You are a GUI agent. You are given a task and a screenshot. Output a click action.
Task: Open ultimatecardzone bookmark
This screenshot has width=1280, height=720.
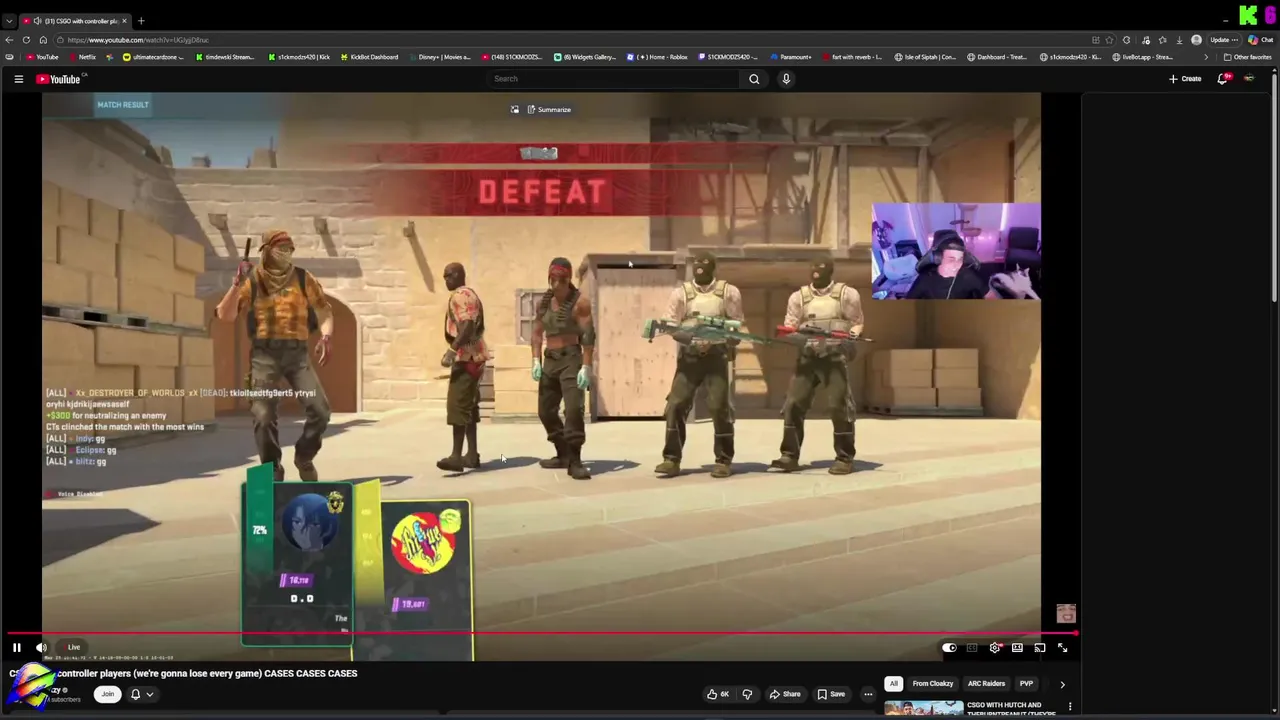(153, 57)
